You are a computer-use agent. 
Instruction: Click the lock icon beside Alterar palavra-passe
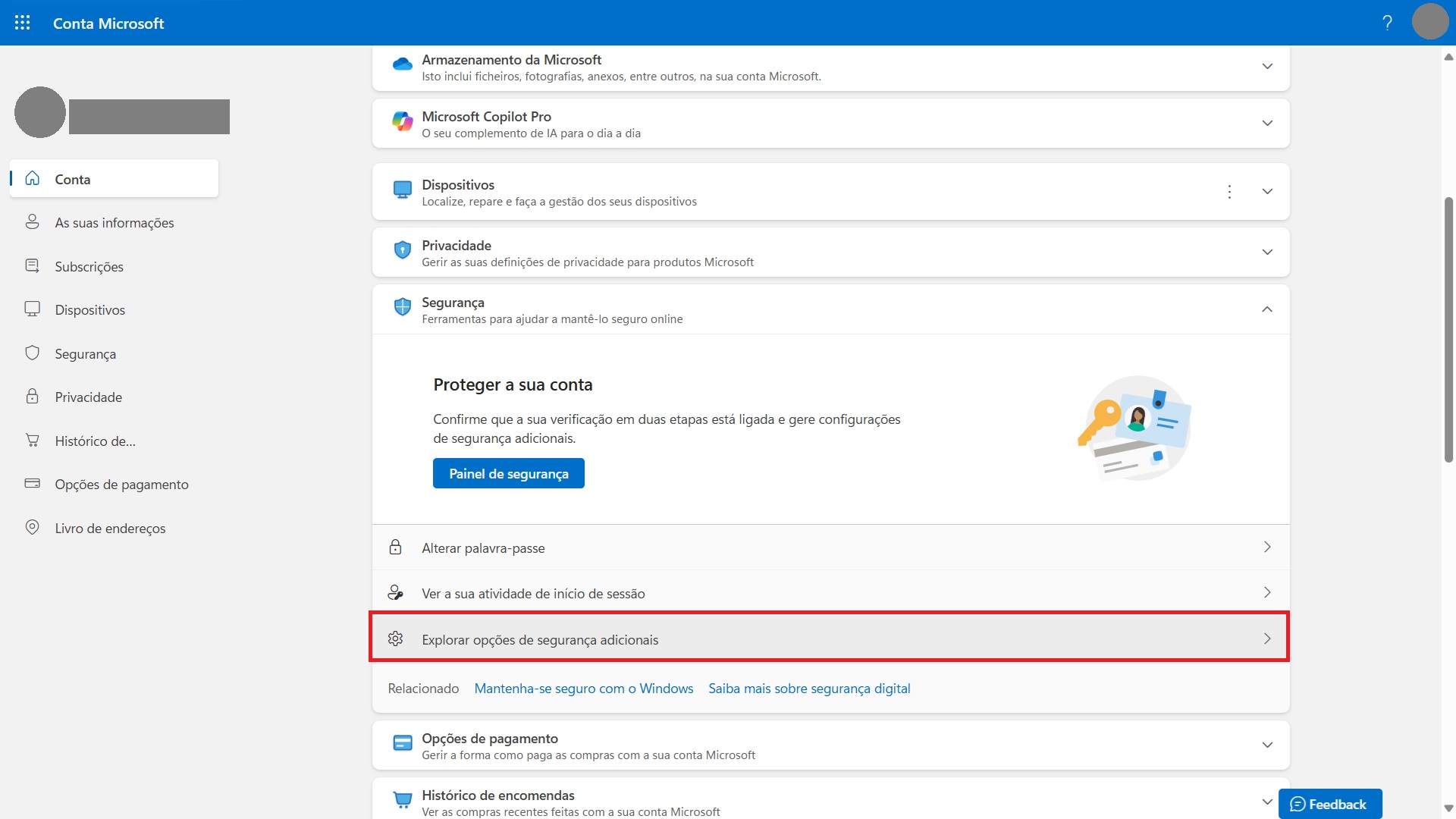click(x=395, y=547)
